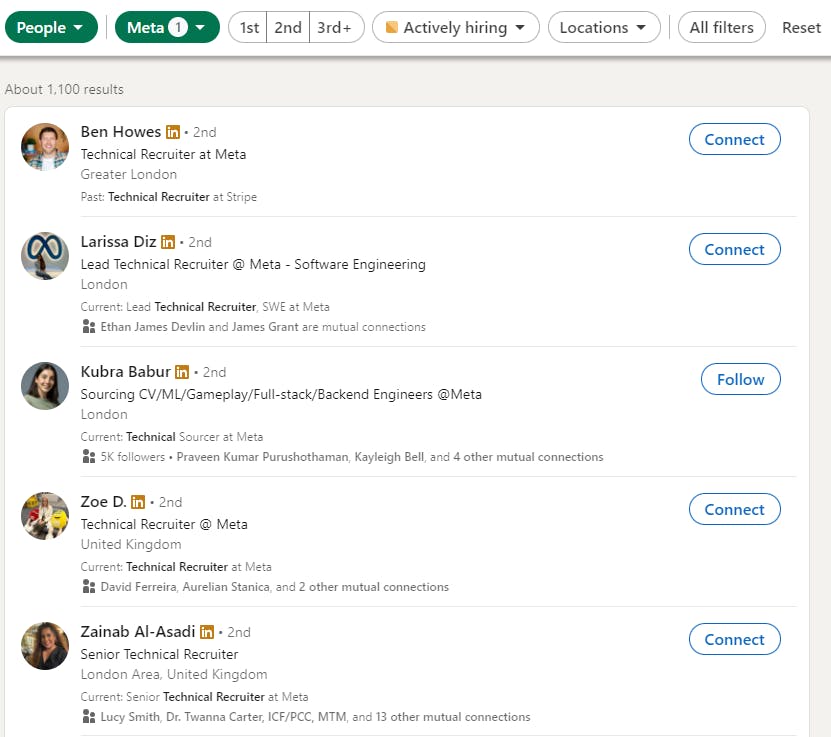Click followers icon under Kubra Babur
The height and width of the screenshot is (737, 831).
pos(89,456)
